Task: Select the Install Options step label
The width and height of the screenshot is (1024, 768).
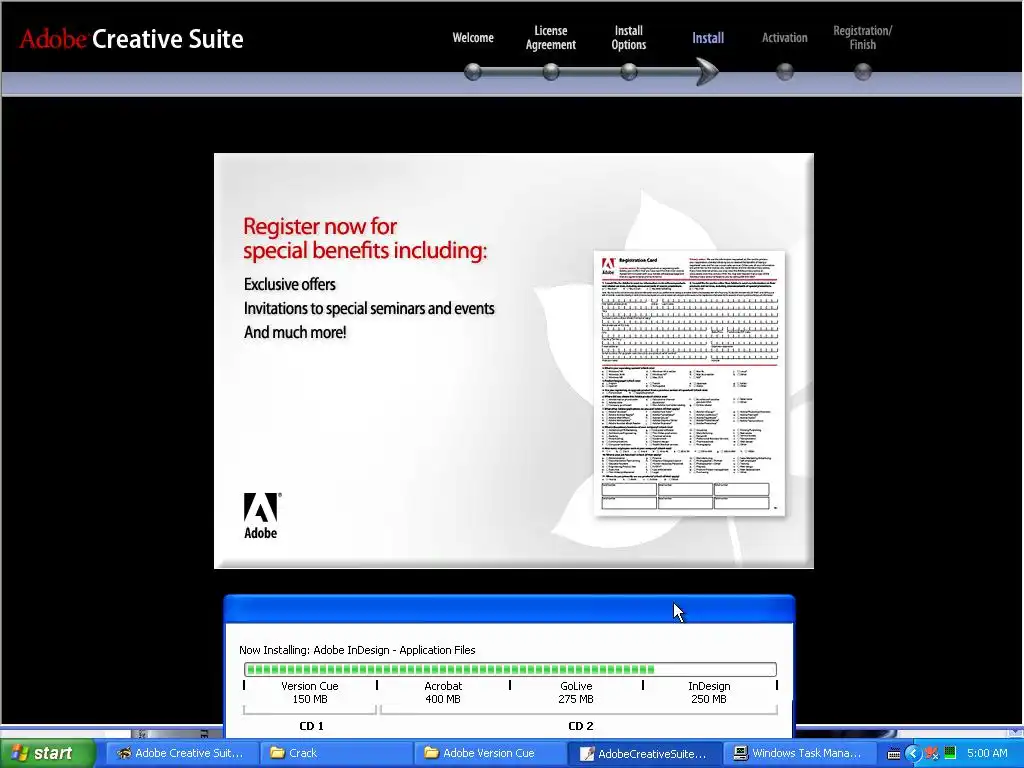Action: 628,38
